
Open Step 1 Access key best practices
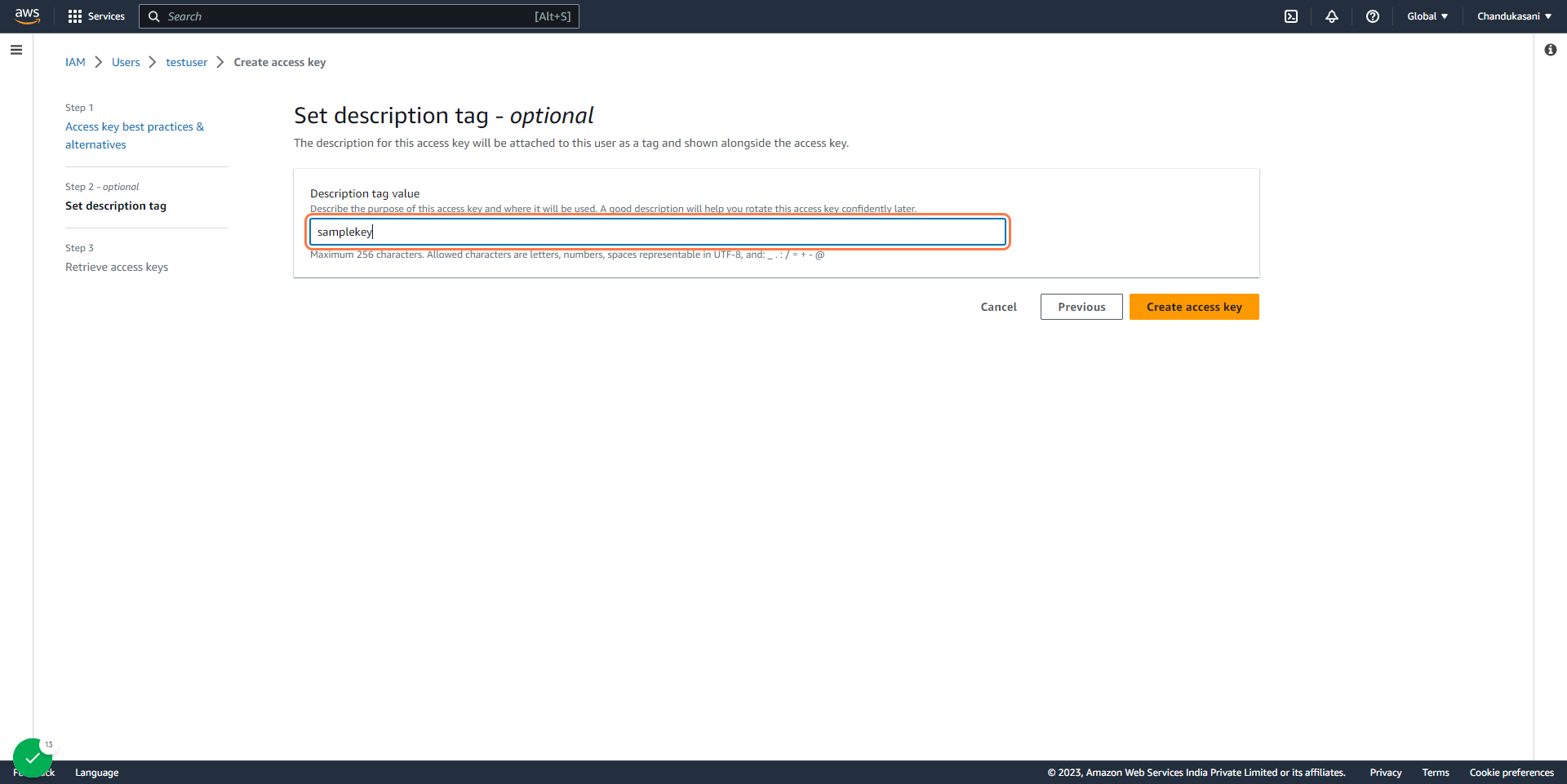135,135
